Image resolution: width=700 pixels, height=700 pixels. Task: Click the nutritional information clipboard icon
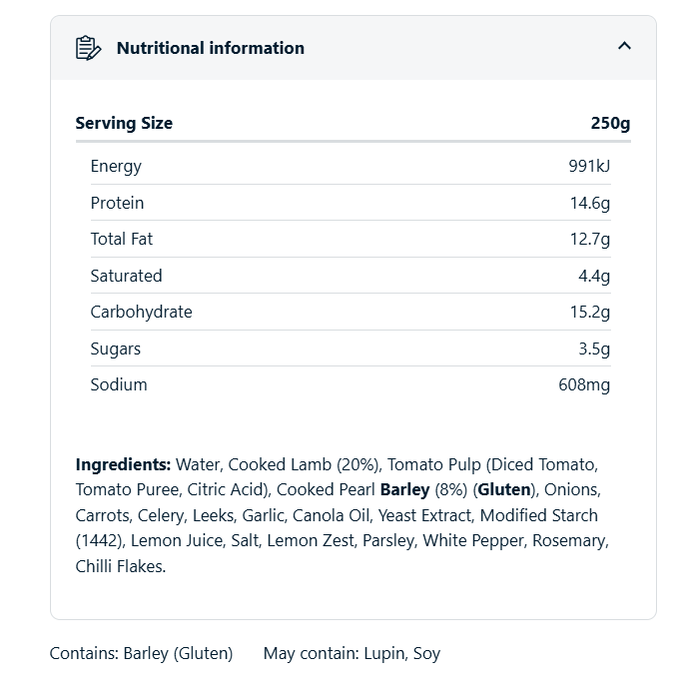(x=88, y=48)
